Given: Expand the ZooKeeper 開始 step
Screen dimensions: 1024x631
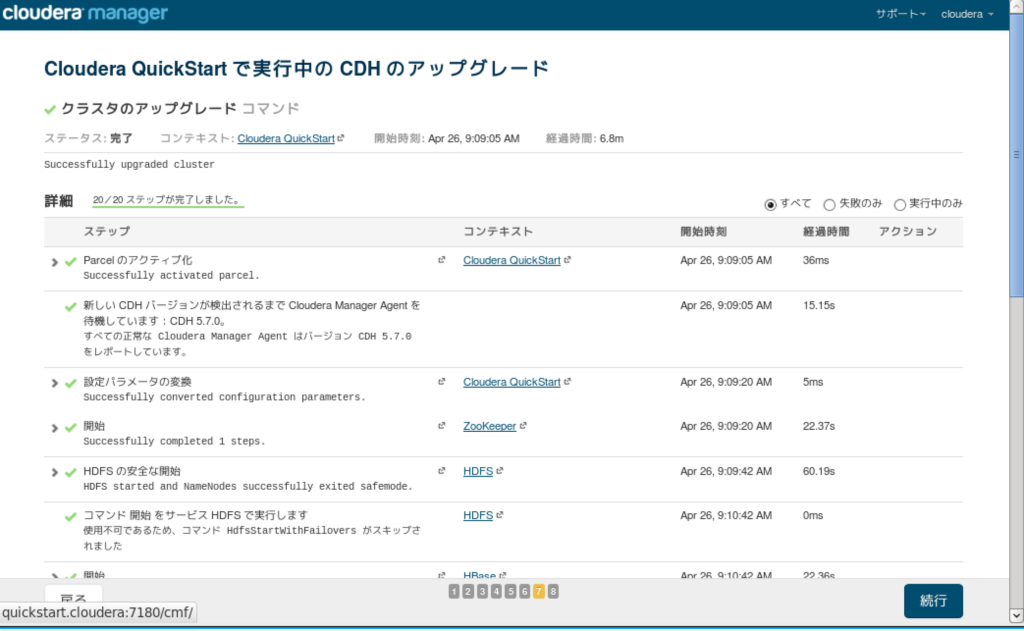Looking at the screenshot, I should point(55,429).
